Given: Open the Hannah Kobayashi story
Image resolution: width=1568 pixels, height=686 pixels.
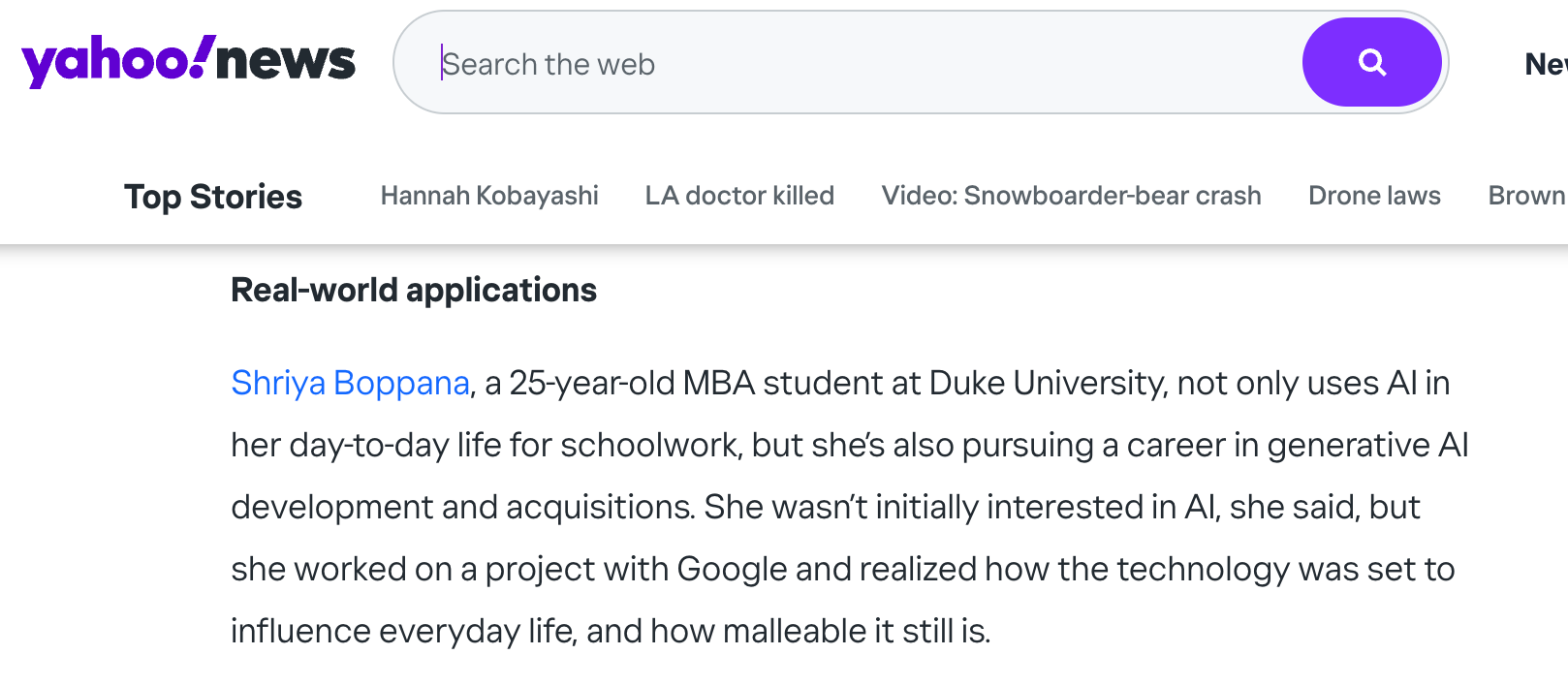Looking at the screenshot, I should tap(489, 196).
